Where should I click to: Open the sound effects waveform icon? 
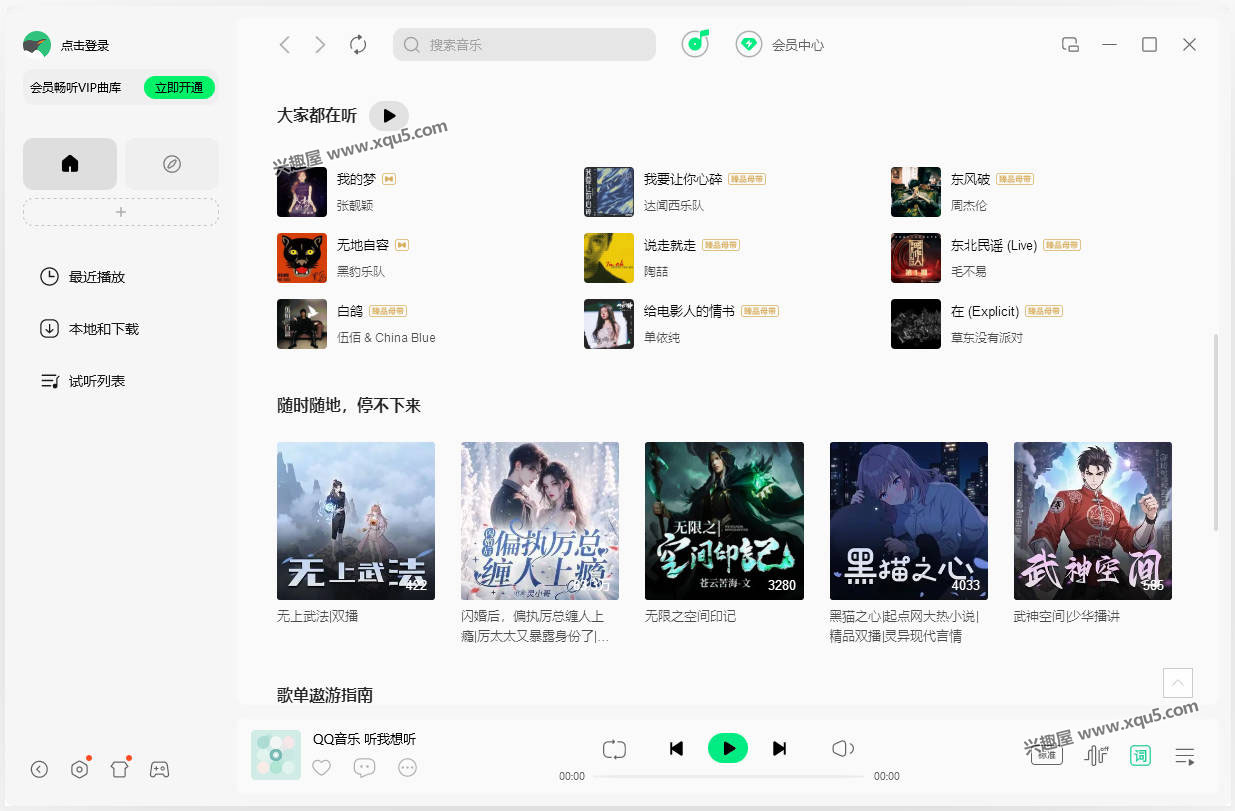pyautogui.click(x=1097, y=755)
